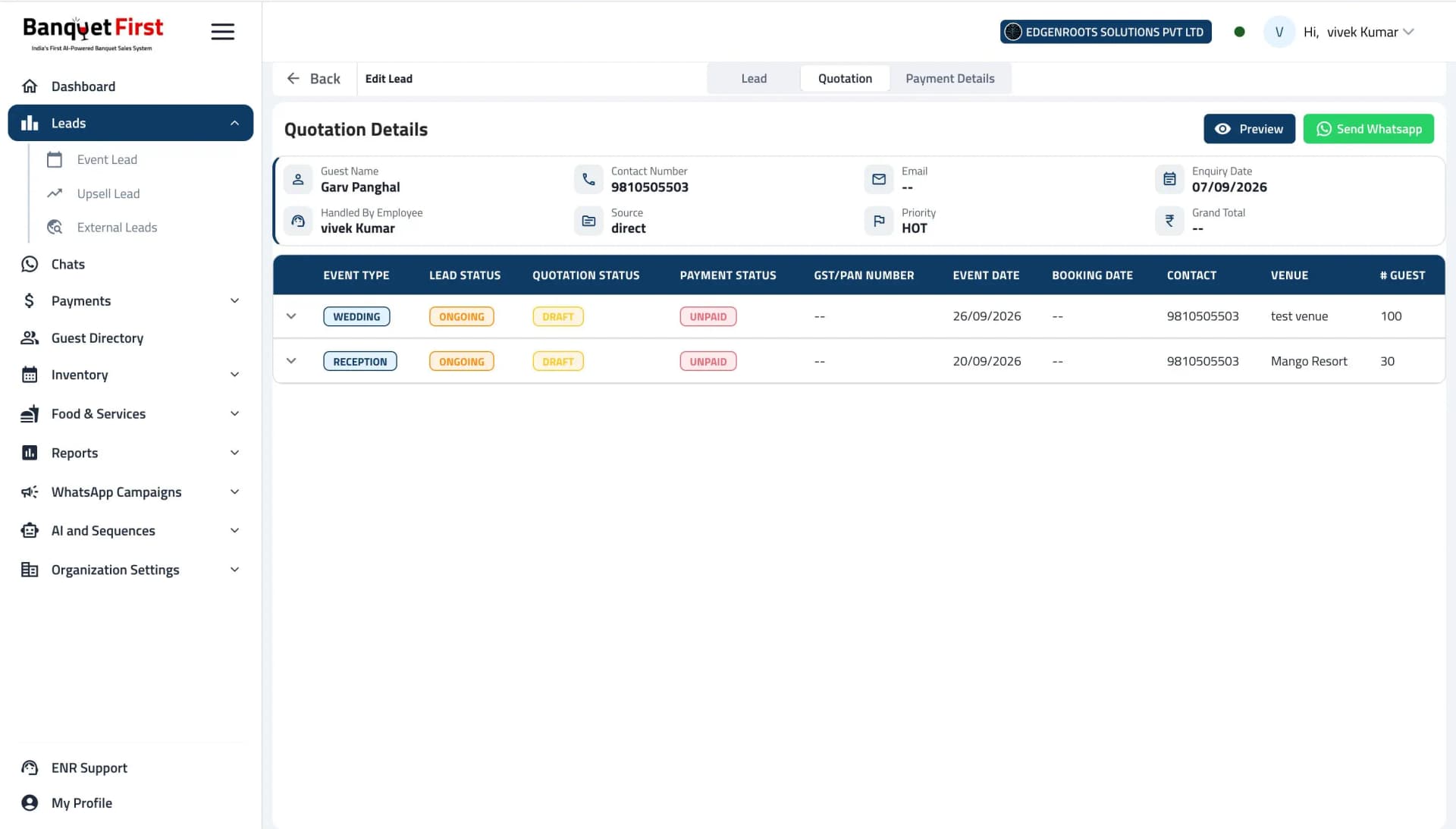Click the Upsell Lead trend icon

point(55,193)
